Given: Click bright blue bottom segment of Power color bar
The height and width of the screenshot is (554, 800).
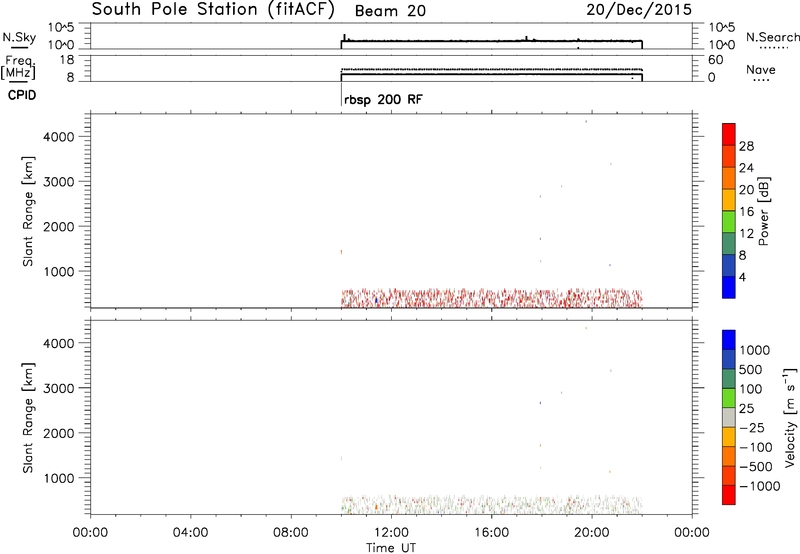Looking at the screenshot, I should (x=729, y=287).
